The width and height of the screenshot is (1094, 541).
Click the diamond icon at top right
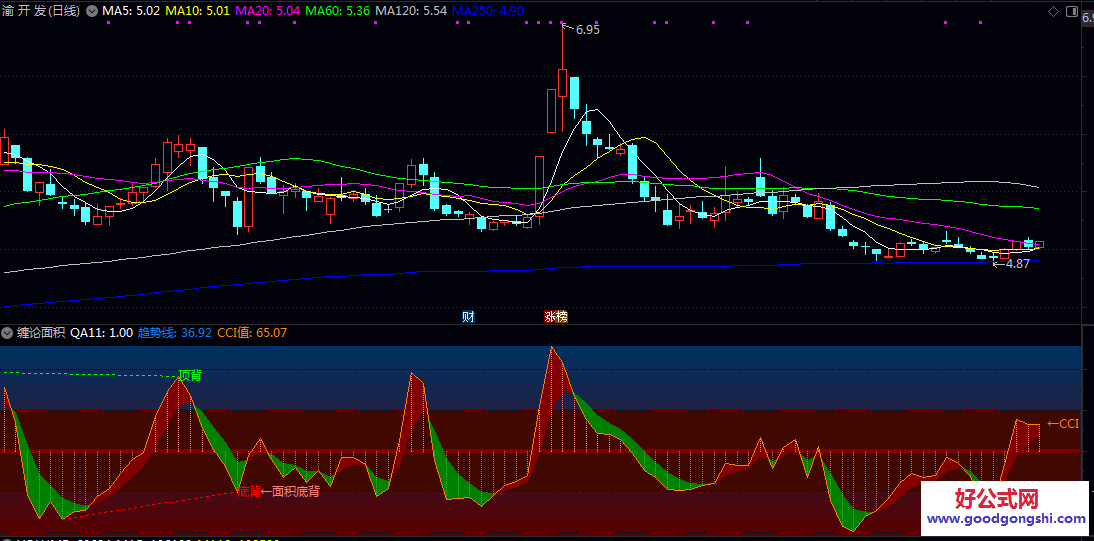click(x=1053, y=12)
